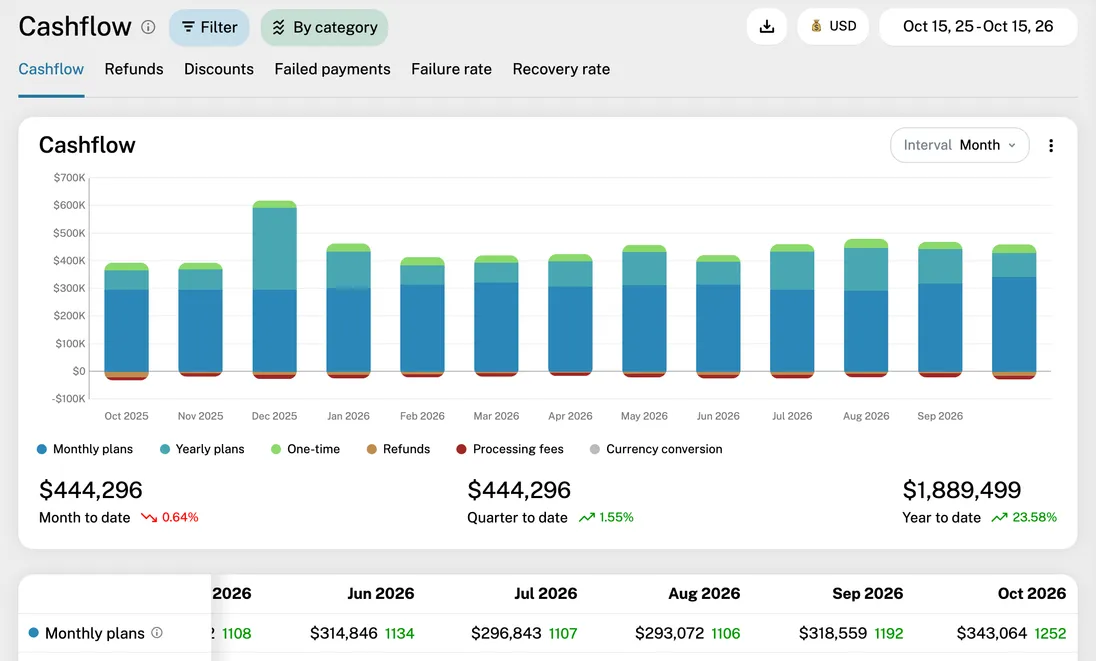Switch to the Discounts tab
1096x661 pixels.
219,69
